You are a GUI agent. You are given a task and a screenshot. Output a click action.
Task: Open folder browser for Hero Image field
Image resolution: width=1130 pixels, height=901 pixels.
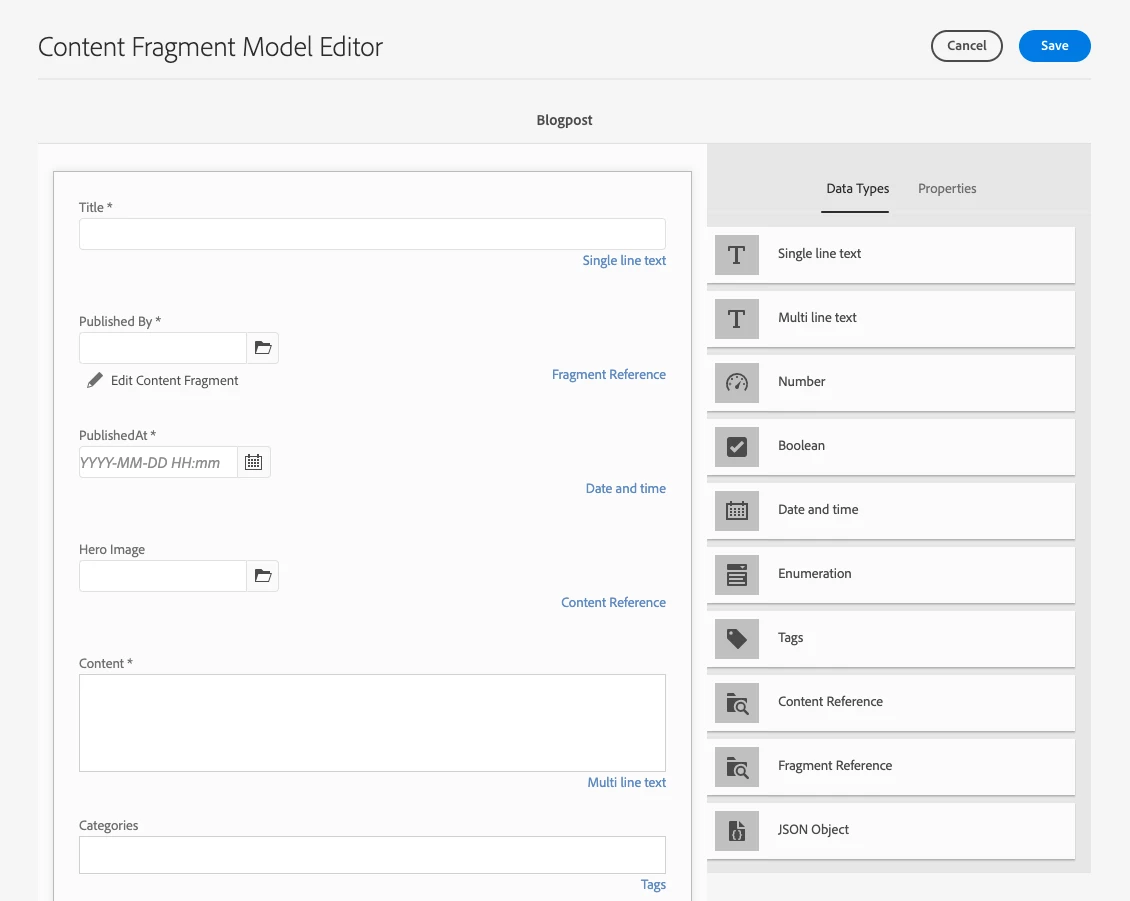pos(263,576)
